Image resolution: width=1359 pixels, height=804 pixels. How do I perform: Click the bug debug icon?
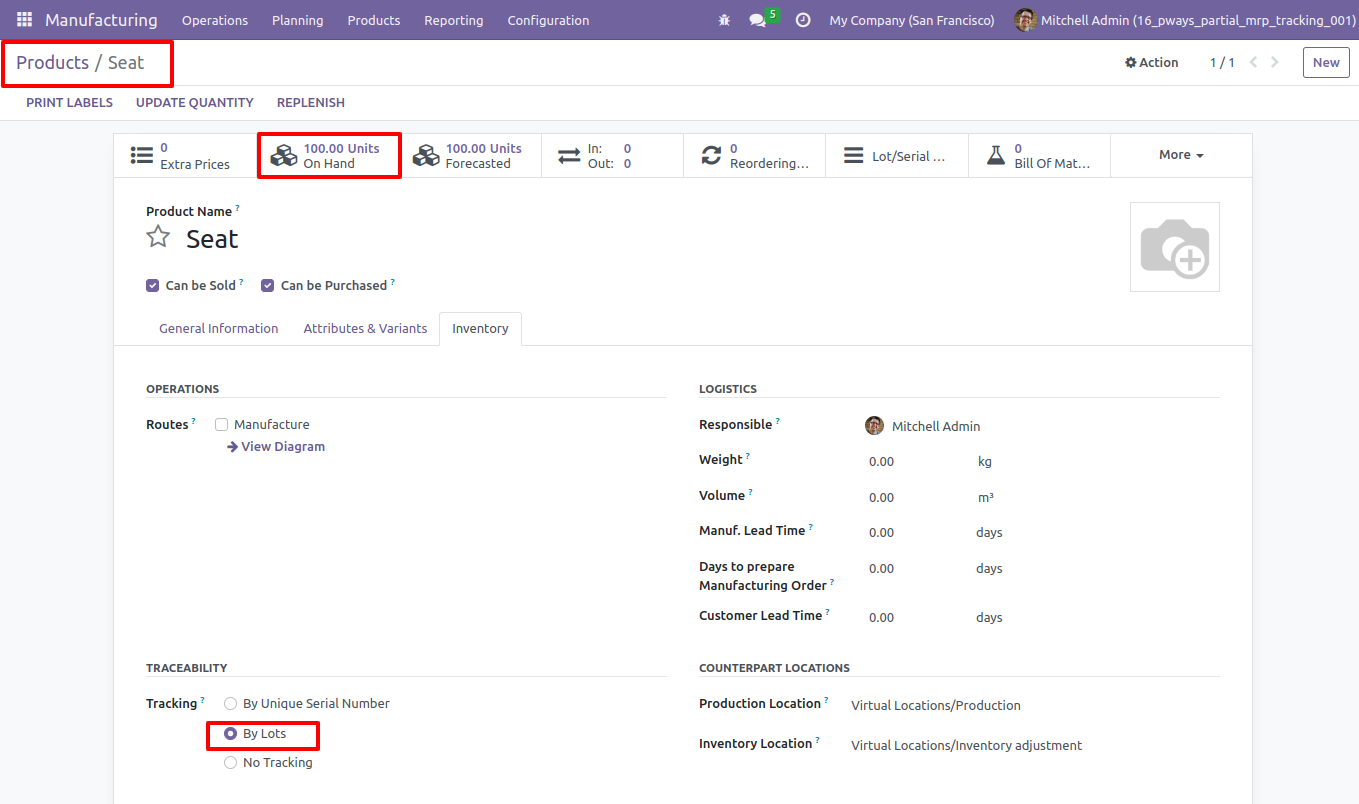tap(724, 20)
